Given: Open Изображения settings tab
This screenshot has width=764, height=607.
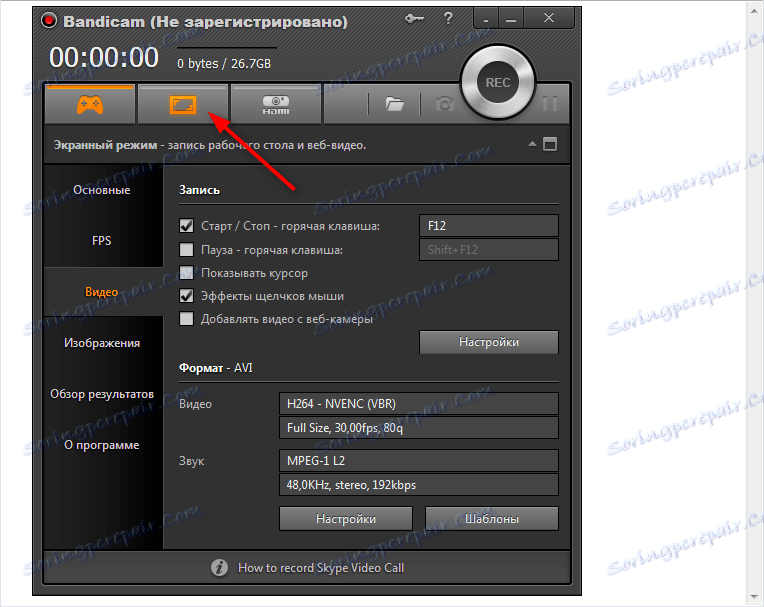Looking at the screenshot, I should coord(102,343).
